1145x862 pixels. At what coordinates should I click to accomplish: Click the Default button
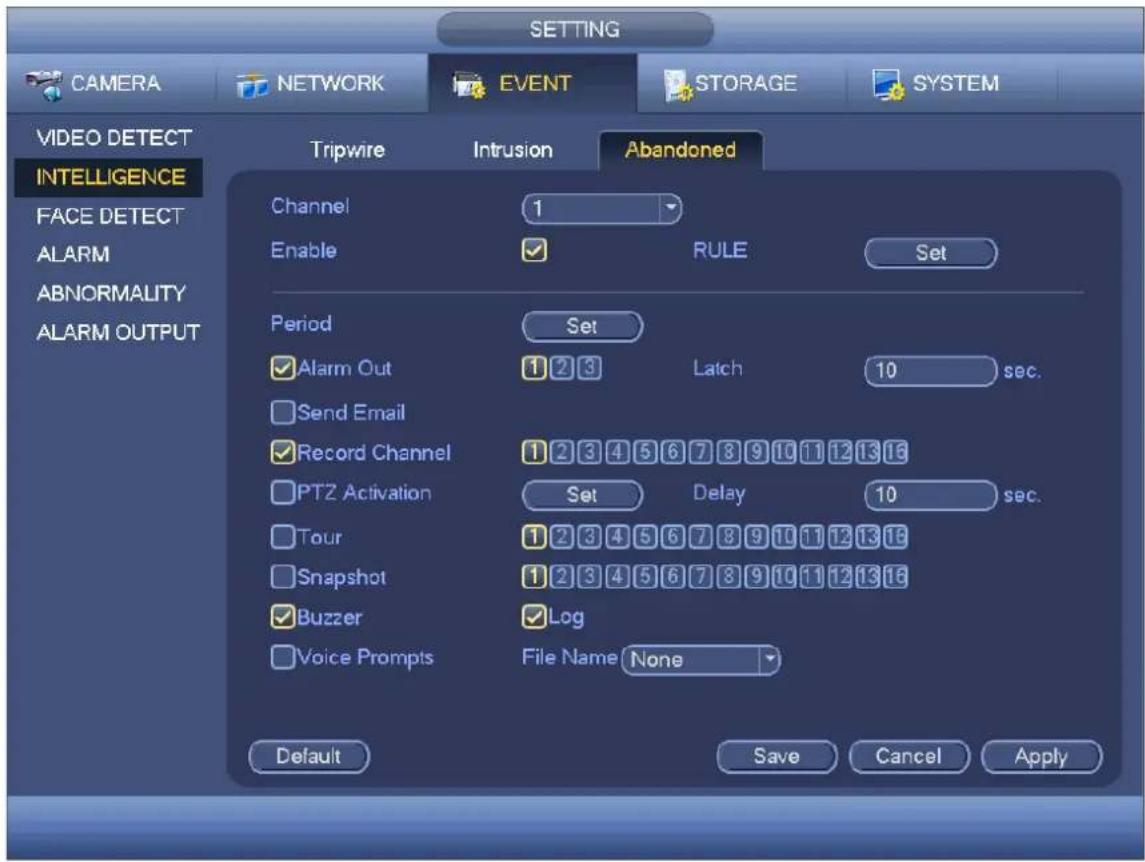(x=309, y=756)
